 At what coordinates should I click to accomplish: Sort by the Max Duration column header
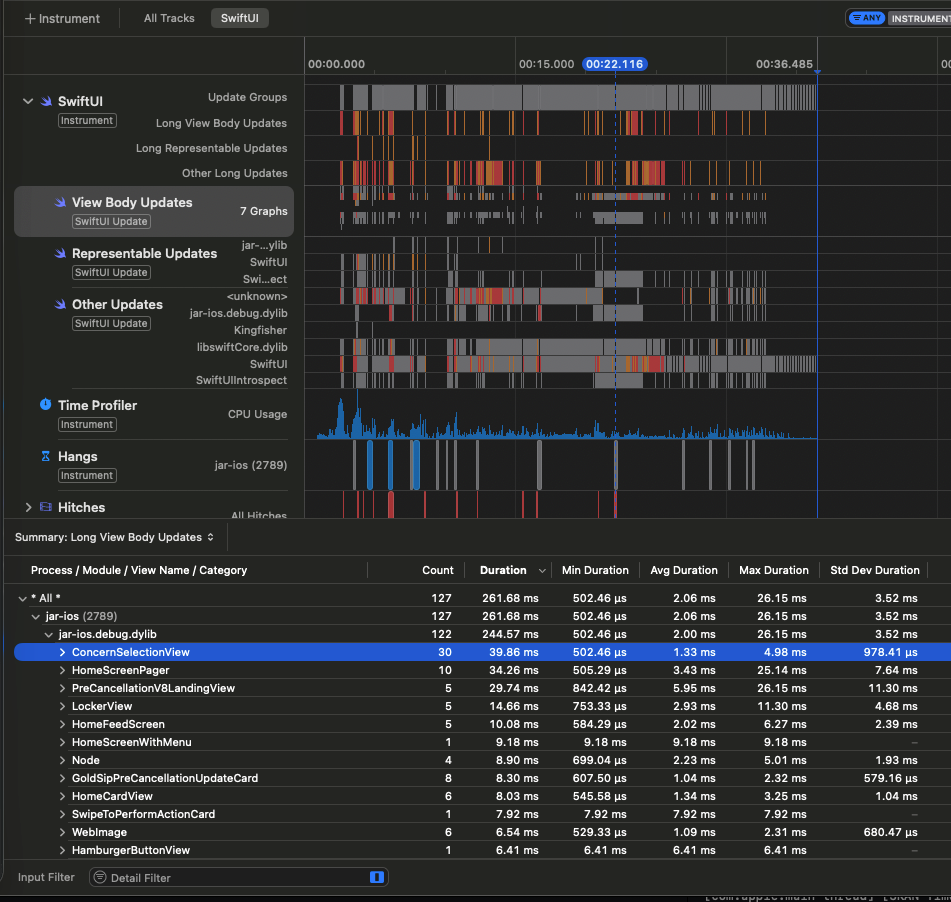(773, 570)
